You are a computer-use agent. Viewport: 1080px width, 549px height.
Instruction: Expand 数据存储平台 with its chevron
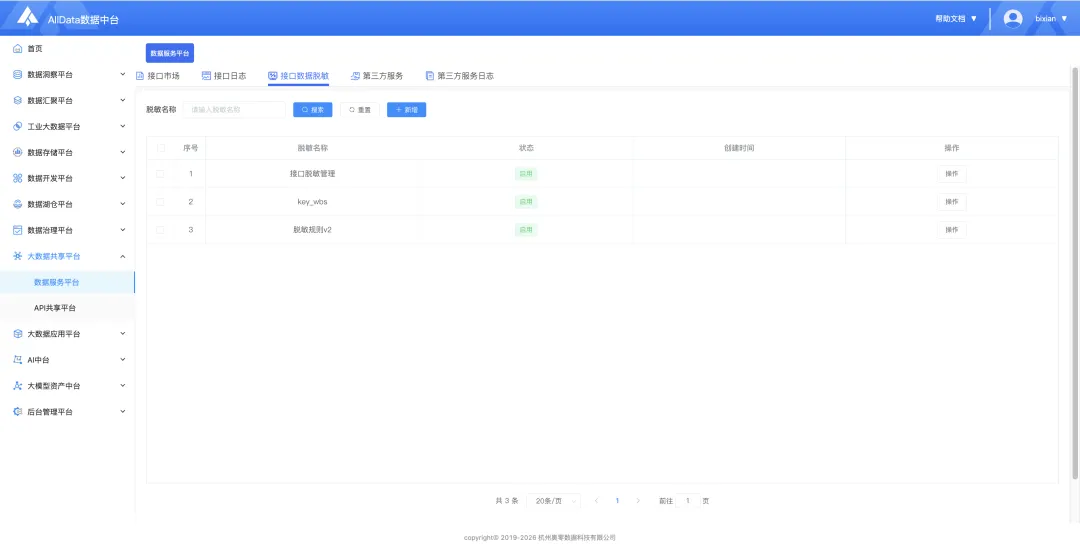pyautogui.click(x=123, y=152)
